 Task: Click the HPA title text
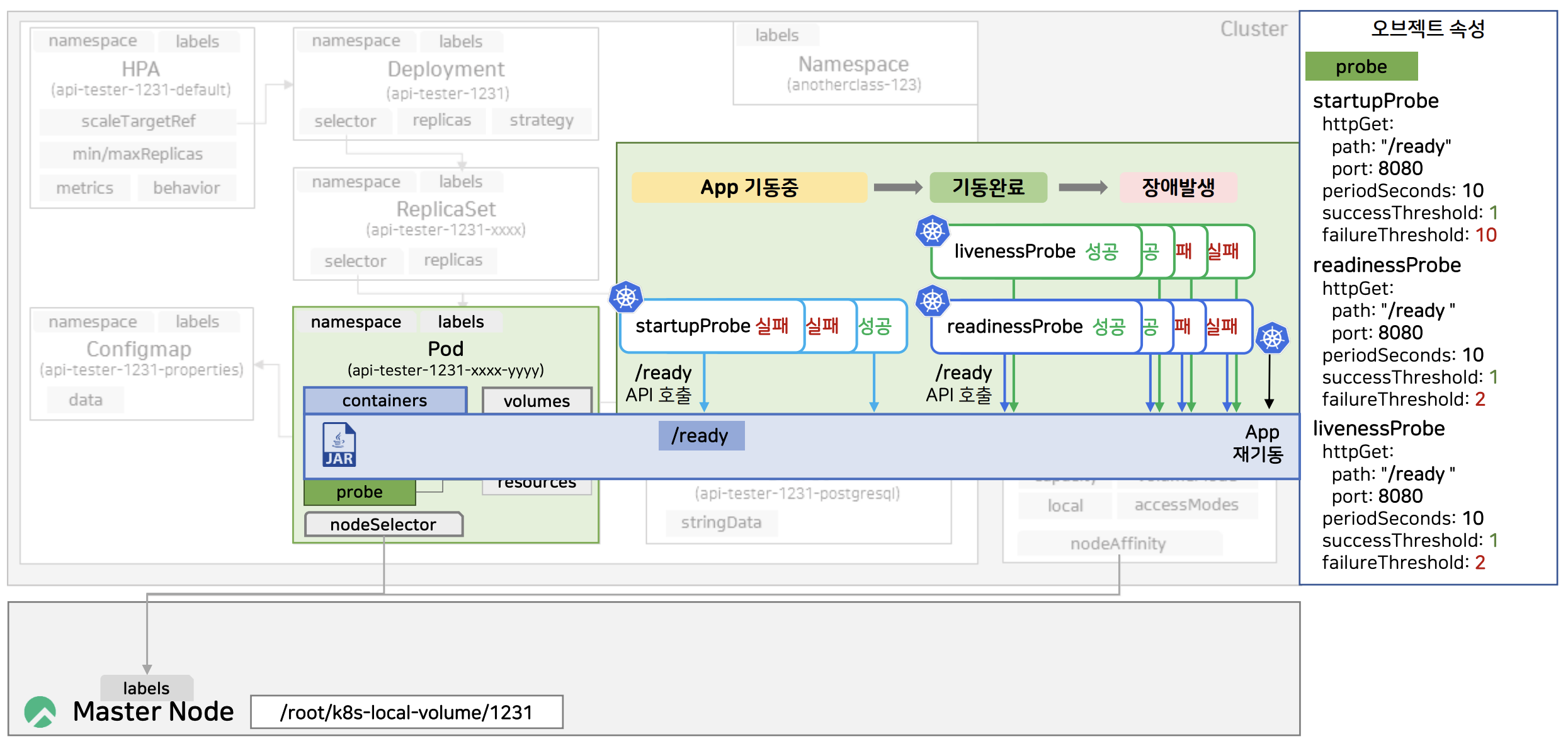click(x=140, y=69)
